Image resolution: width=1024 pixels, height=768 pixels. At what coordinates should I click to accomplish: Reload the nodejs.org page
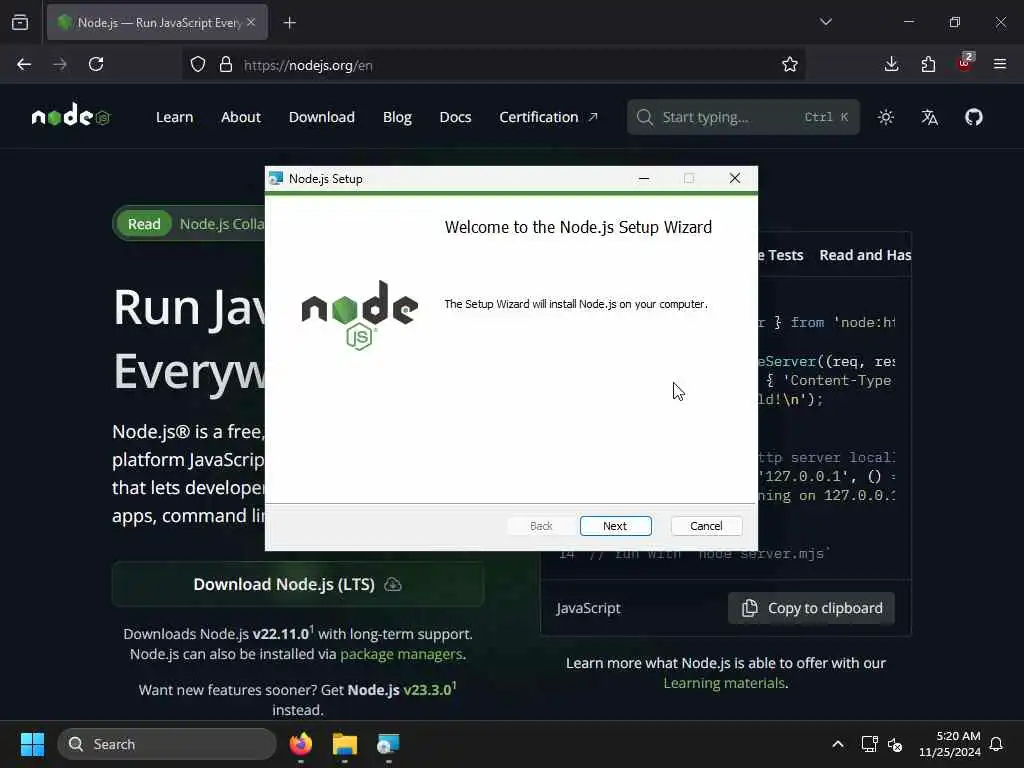click(x=96, y=64)
